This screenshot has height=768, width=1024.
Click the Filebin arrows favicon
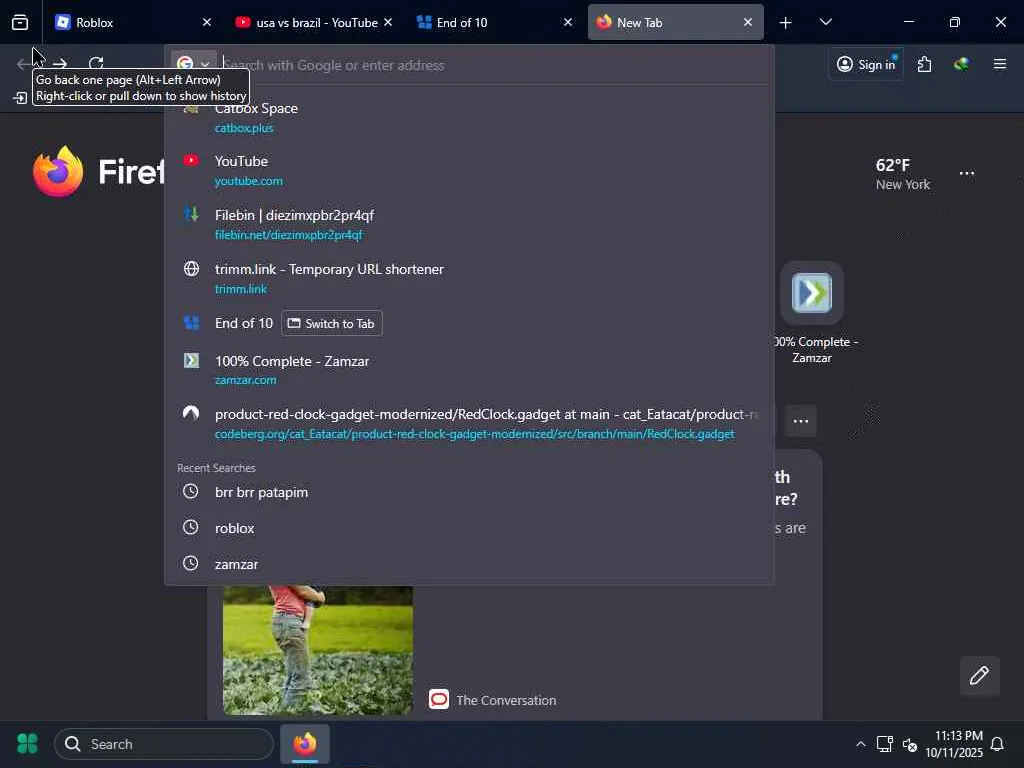pyautogui.click(x=191, y=214)
